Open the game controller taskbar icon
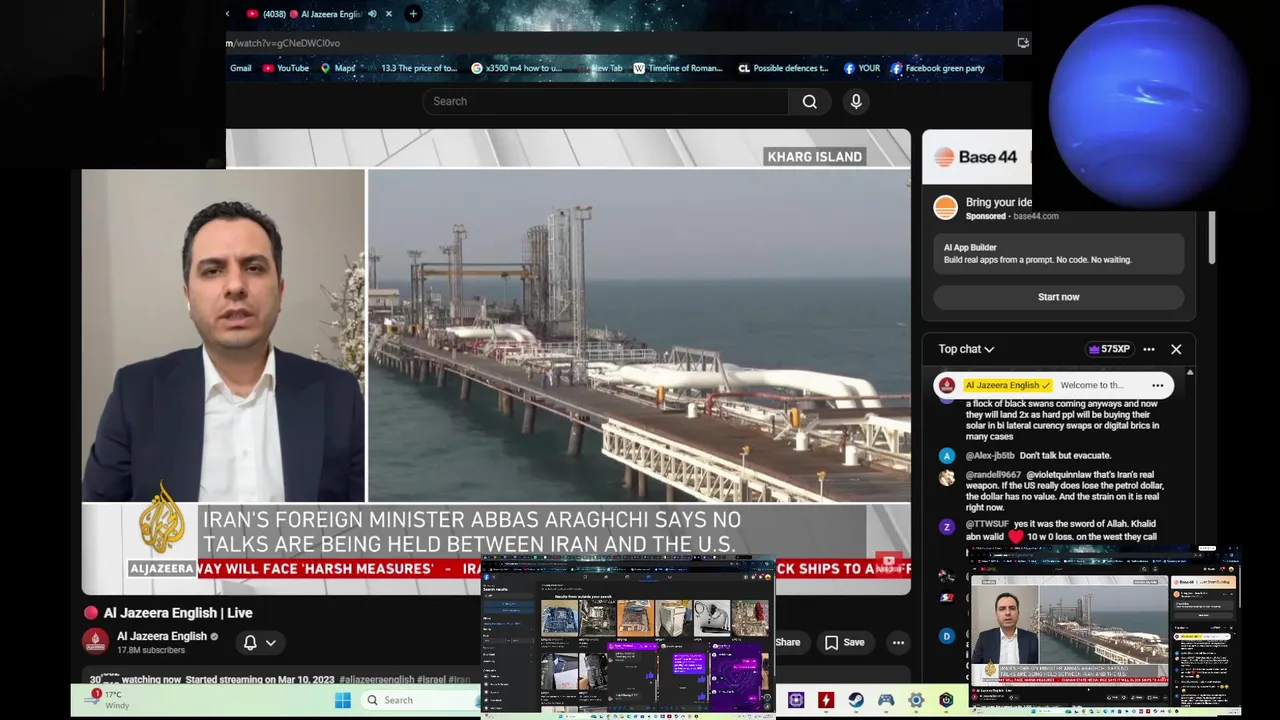The image size is (1280, 720). [886, 700]
